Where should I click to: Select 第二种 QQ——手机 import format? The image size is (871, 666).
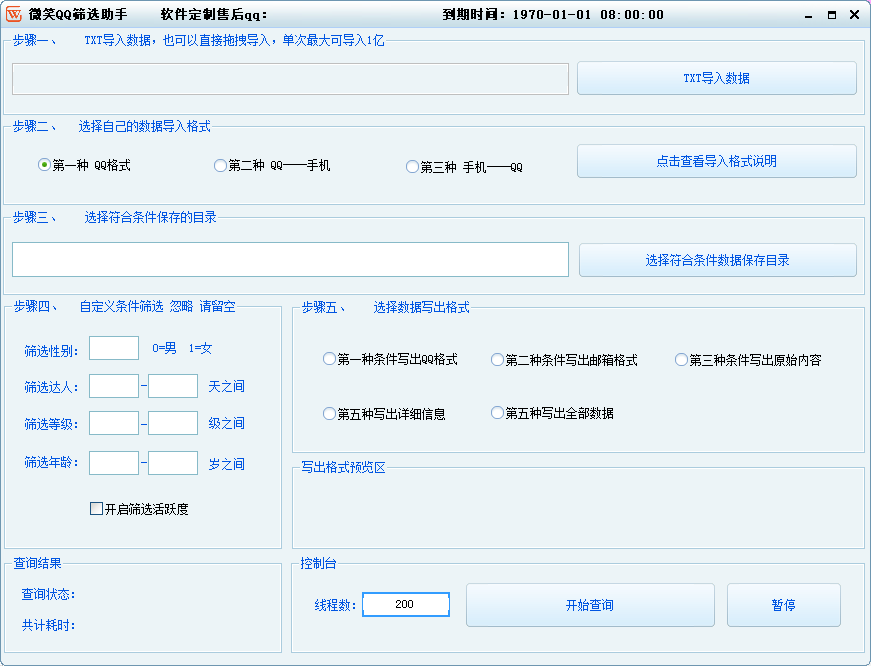pos(220,166)
